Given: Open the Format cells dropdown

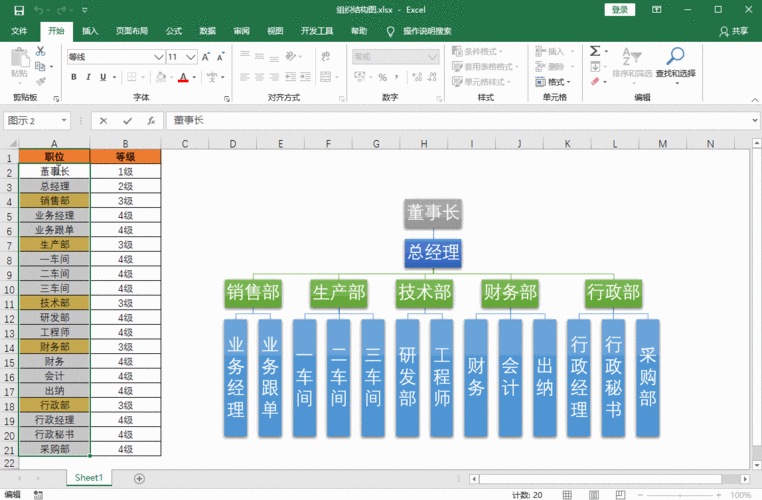Looking at the screenshot, I should [553, 82].
